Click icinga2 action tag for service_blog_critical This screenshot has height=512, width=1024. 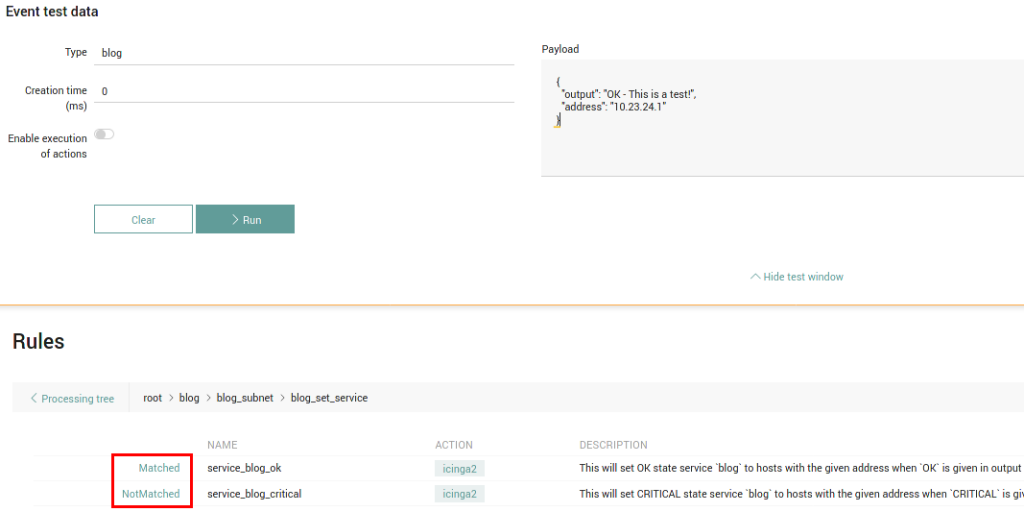coord(460,493)
